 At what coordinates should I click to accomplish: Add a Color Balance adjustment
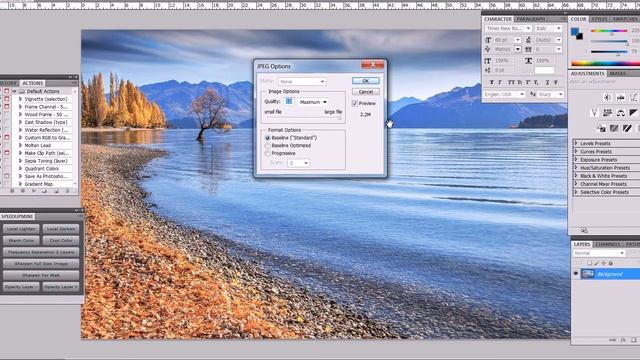[x=620, y=113]
